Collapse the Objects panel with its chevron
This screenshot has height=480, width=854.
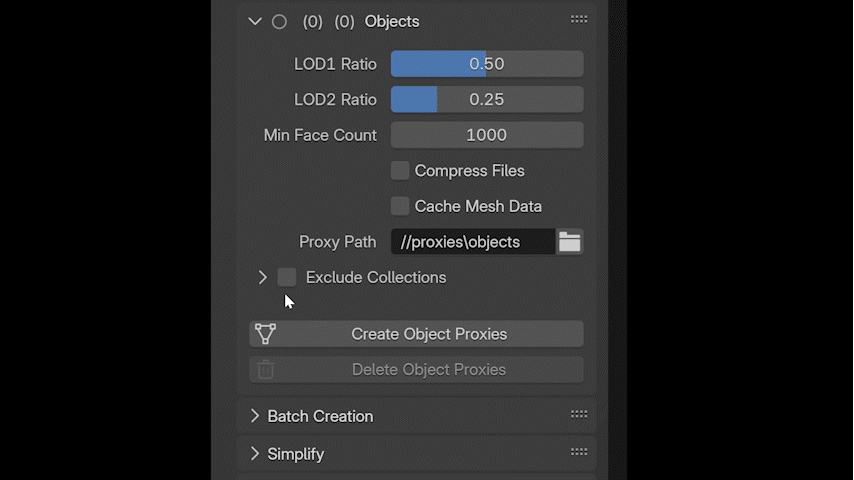click(x=255, y=21)
